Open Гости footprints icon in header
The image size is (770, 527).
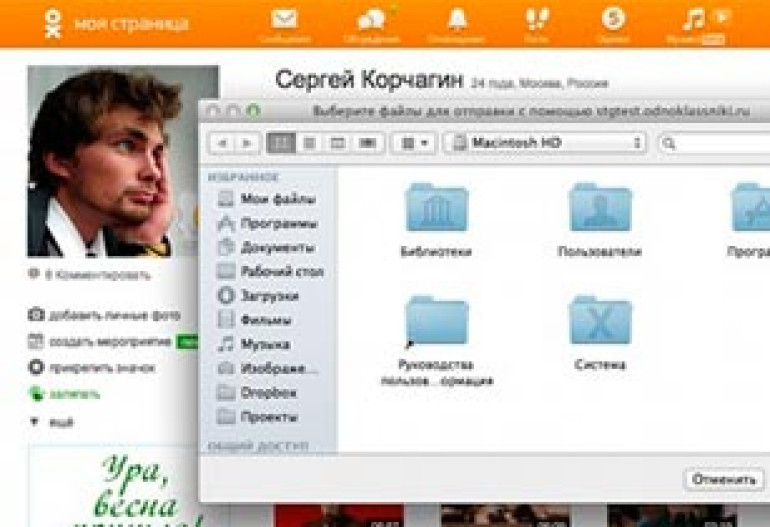click(536, 20)
